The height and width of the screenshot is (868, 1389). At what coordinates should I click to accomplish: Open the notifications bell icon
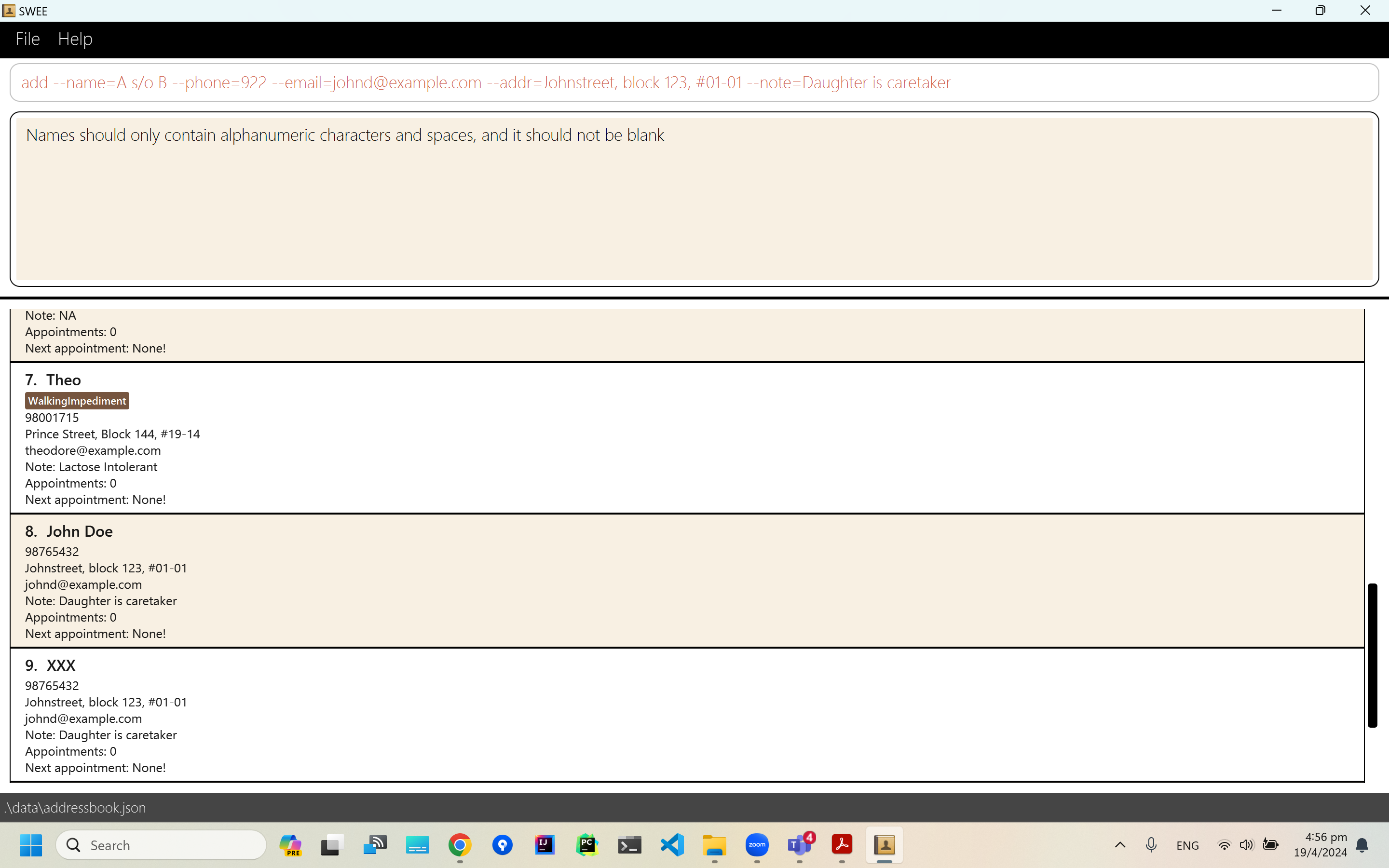[1362, 845]
